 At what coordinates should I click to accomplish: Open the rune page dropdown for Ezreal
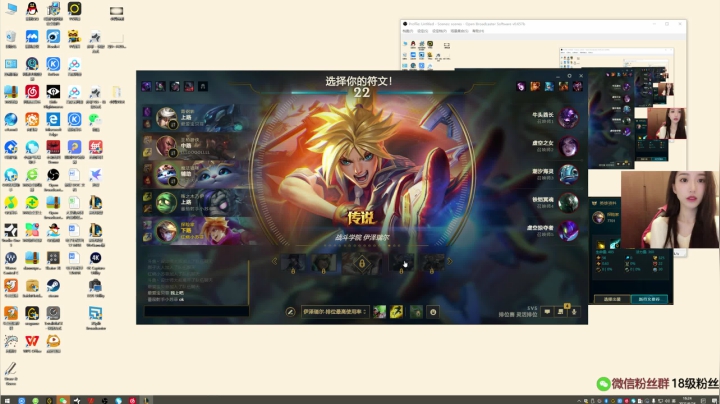coord(335,312)
